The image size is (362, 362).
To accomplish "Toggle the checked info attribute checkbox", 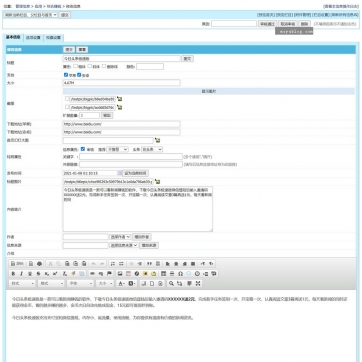I will (x=83, y=149).
